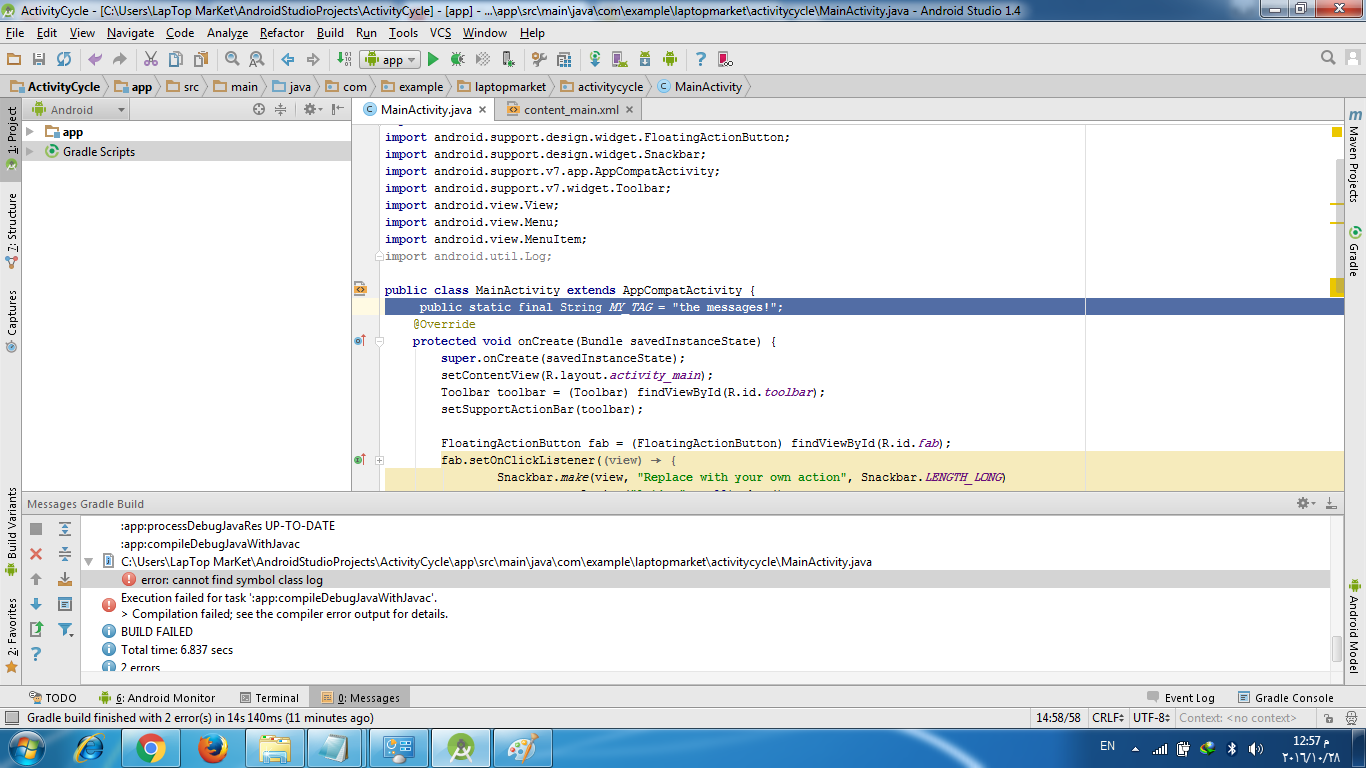Collapse the MainActivity.java path in Messages
Screen dimensions: 1366x768
[x=89, y=562]
